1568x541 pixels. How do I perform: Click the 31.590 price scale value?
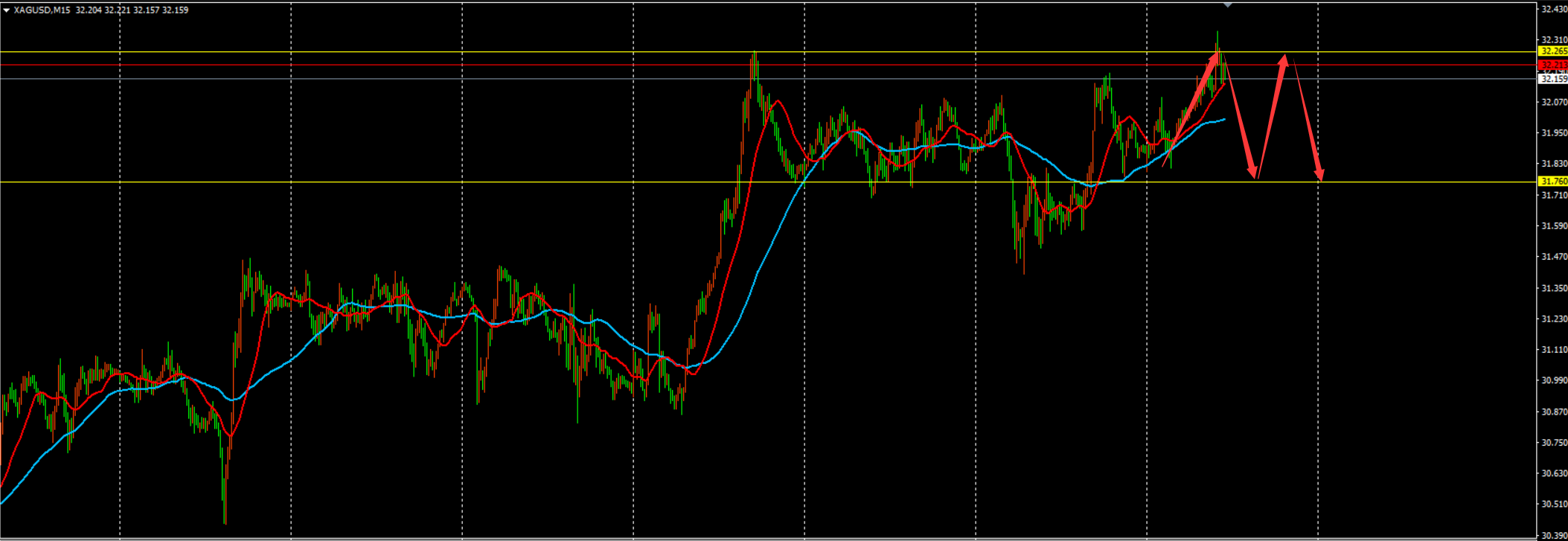[x=1554, y=226]
